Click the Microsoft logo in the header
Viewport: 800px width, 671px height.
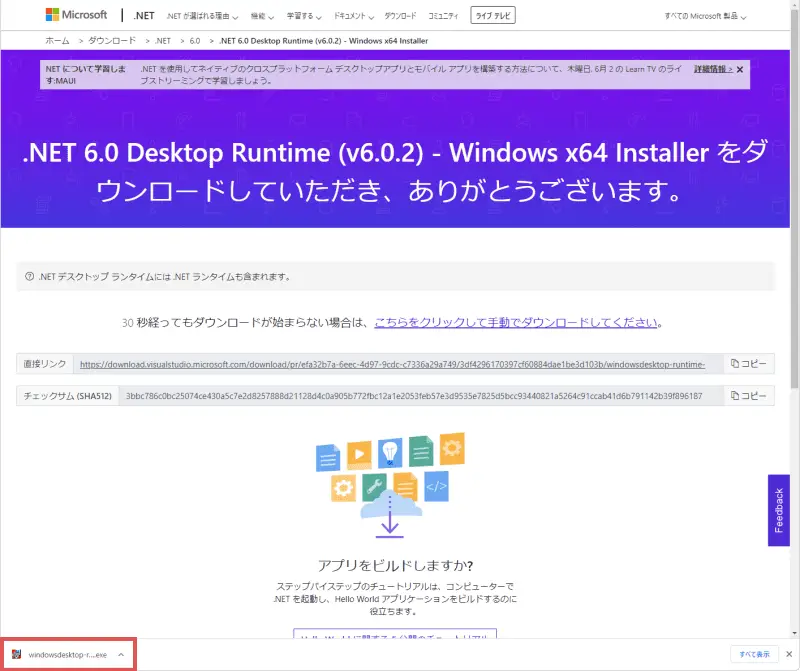(77, 15)
